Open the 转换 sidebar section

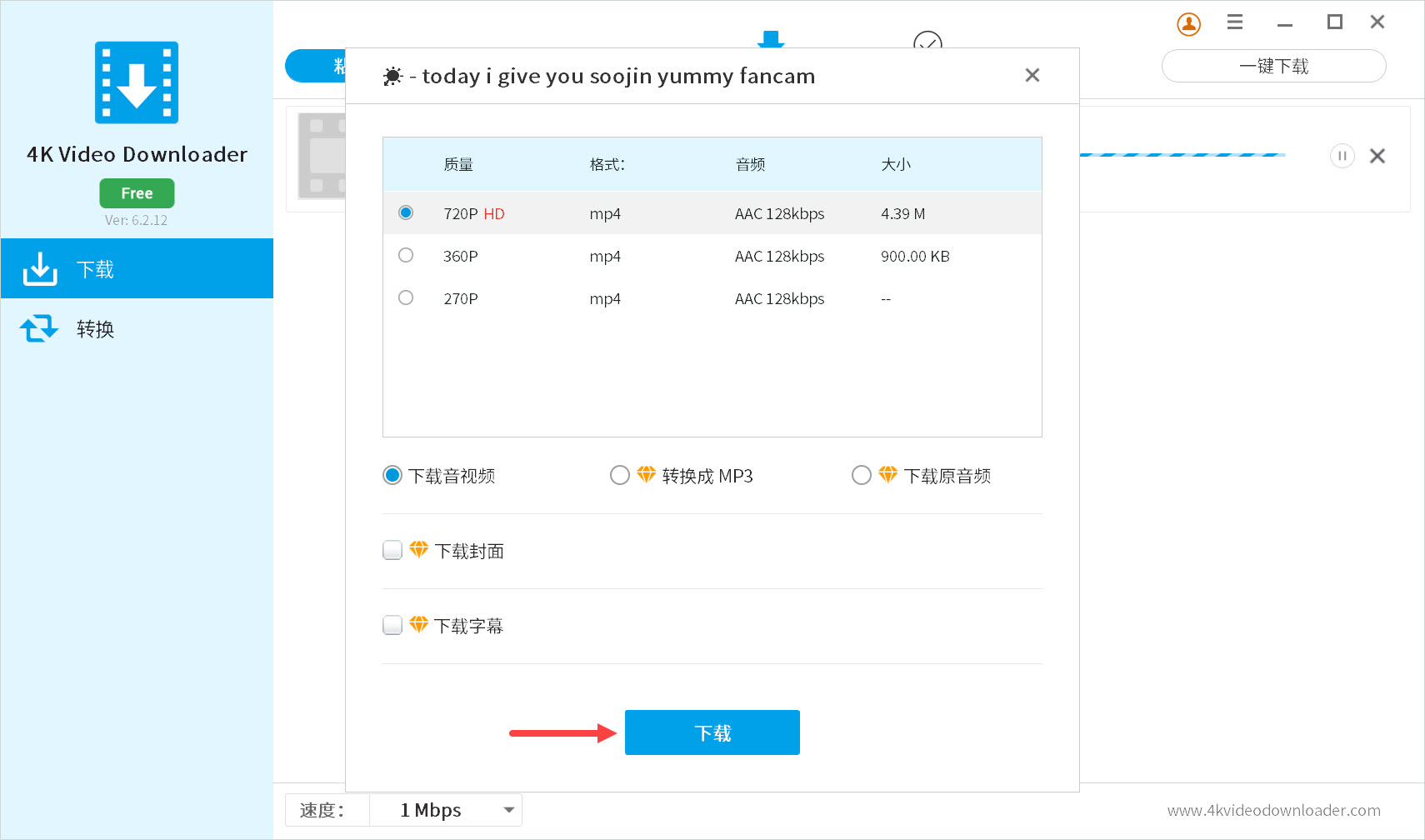[137, 328]
